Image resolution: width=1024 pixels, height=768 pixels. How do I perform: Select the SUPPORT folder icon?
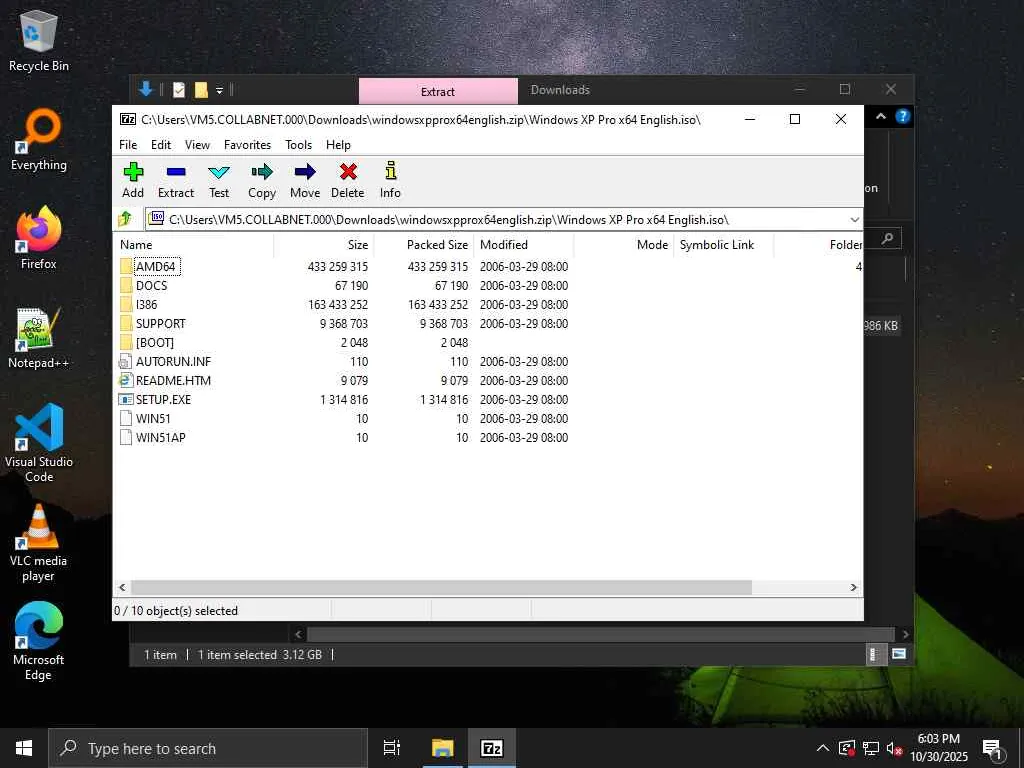coord(126,323)
